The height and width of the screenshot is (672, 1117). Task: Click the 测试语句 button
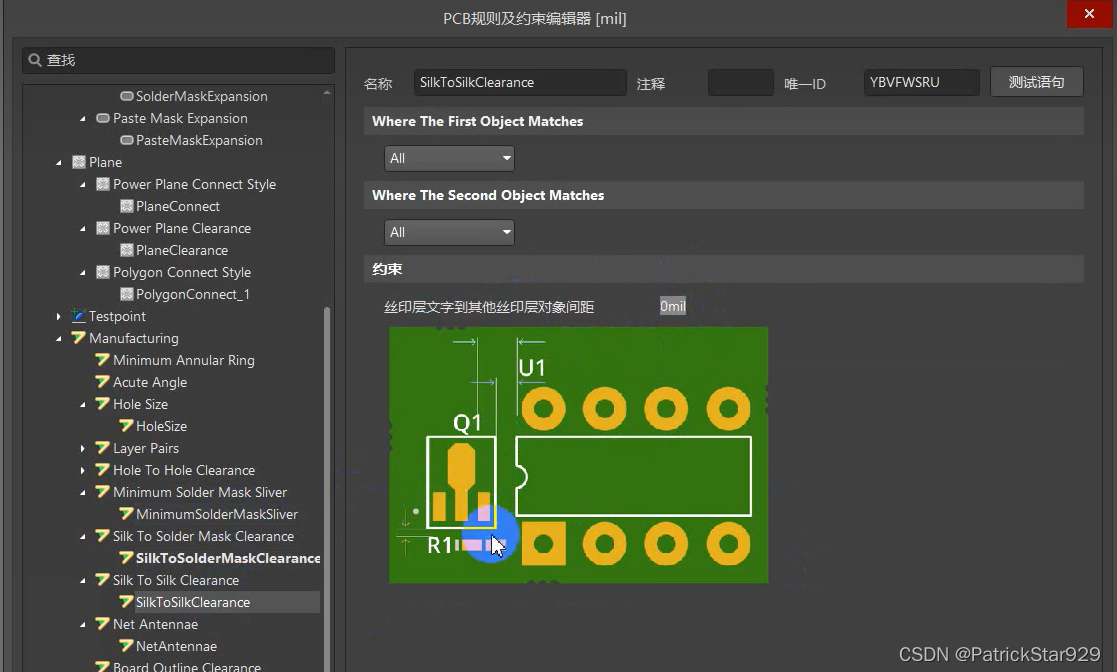(1037, 82)
